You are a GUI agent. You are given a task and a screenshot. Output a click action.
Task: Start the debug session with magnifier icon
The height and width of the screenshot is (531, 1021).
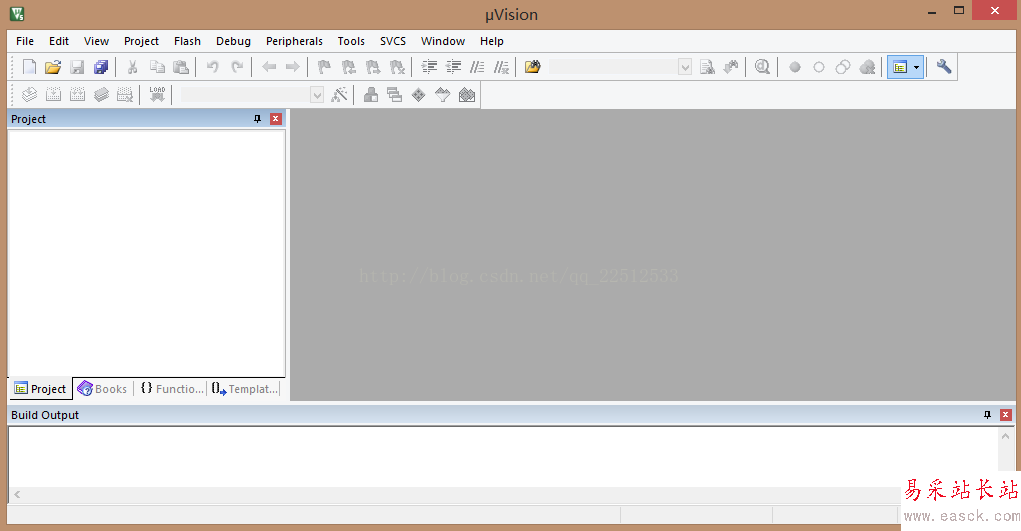tap(762, 66)
